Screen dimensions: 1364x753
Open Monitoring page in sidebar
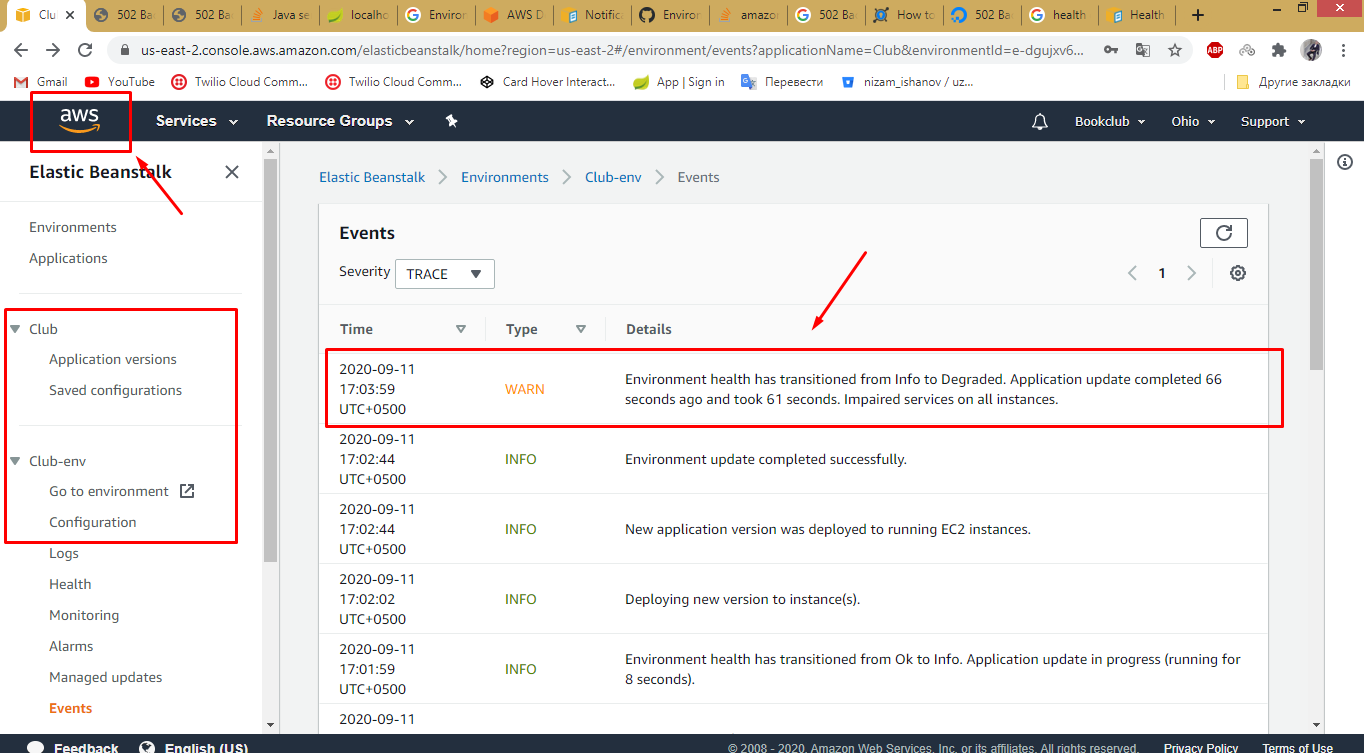click(x=84, y=615)
